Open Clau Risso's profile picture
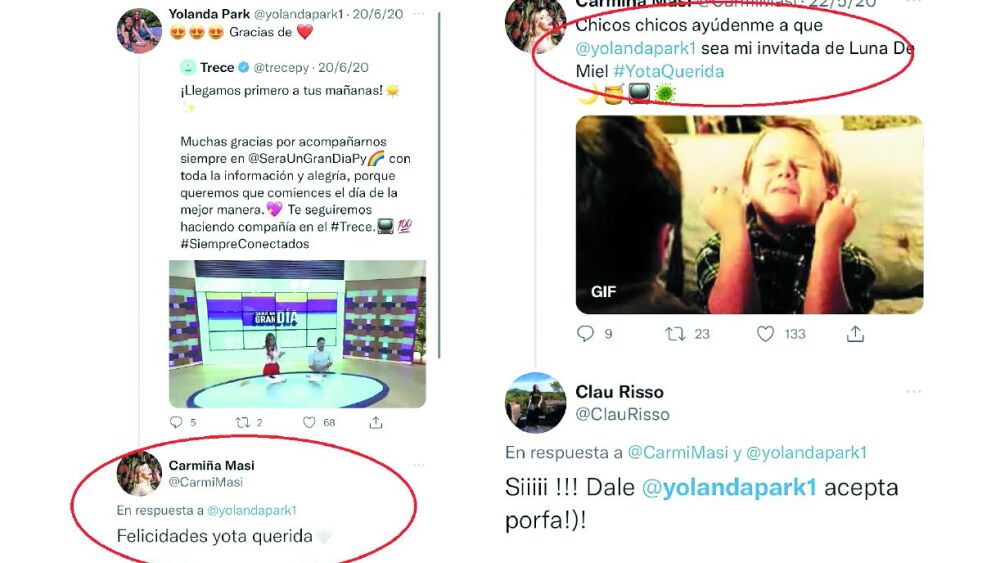The height and width of the screenshot is (563, 1000). [535, 402]
